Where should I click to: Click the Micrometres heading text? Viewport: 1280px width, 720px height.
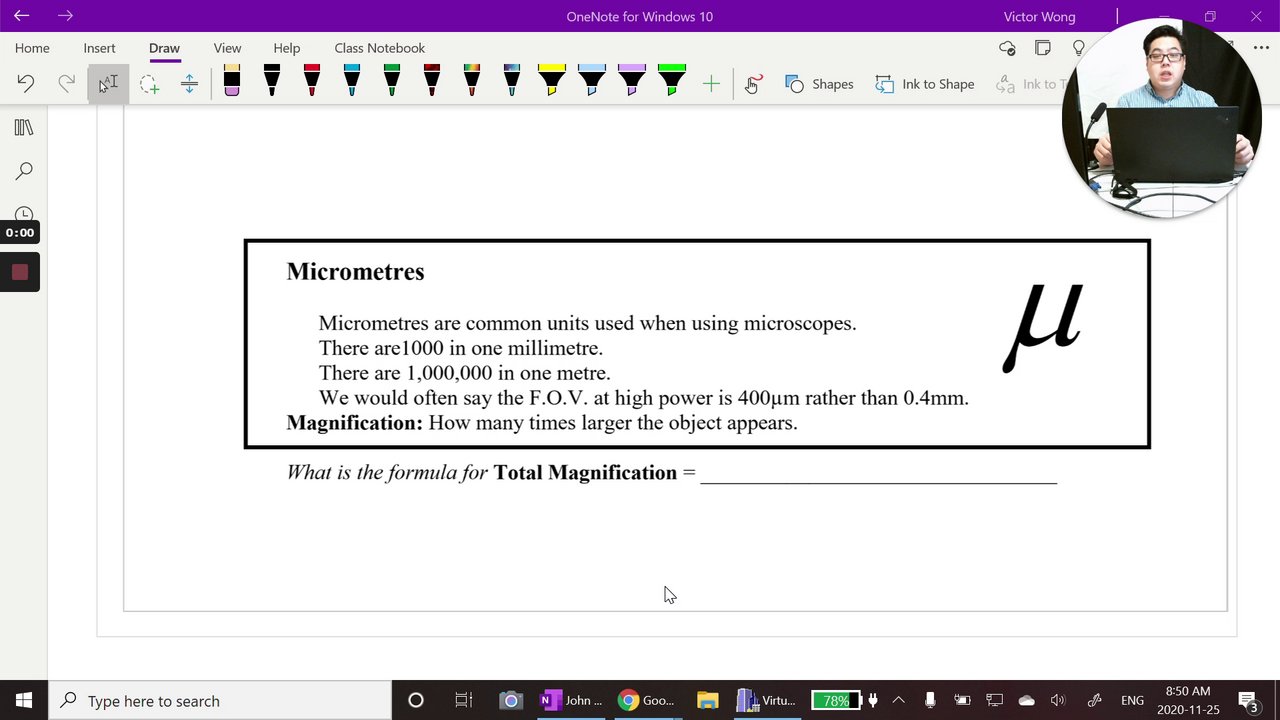pyautogui.click(x=355, y=272)
